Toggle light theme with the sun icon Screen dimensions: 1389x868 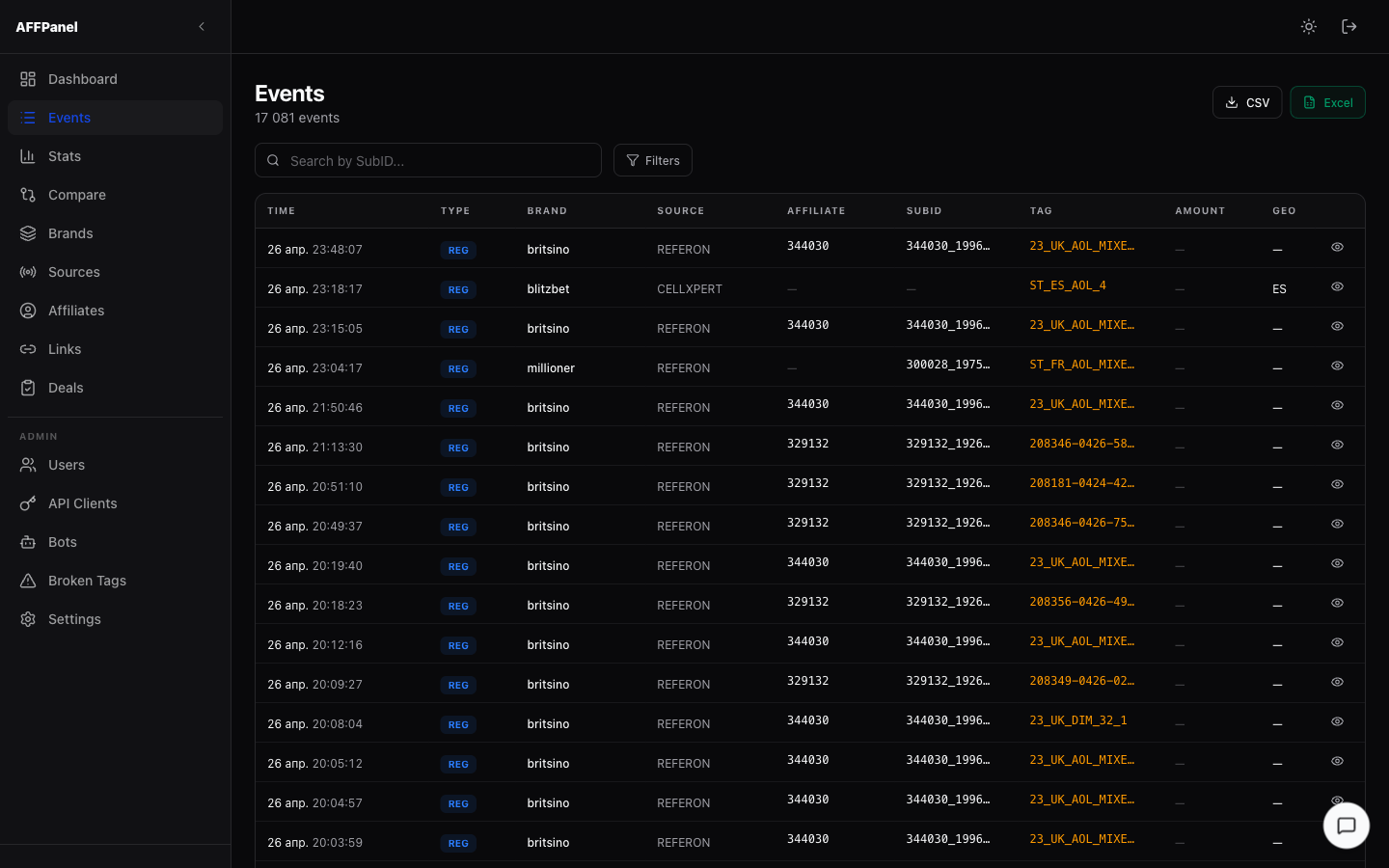[1309, 26]
